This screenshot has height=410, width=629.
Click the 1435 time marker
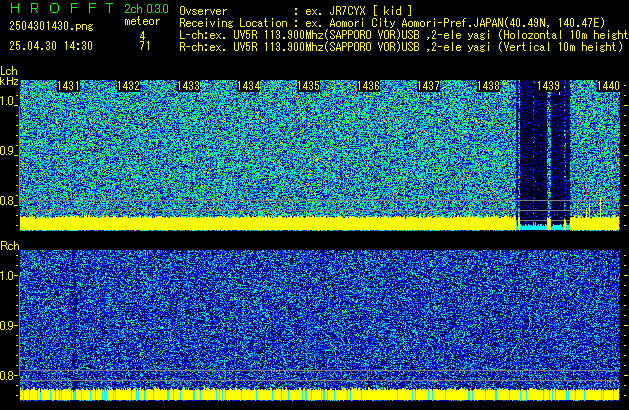308,86
